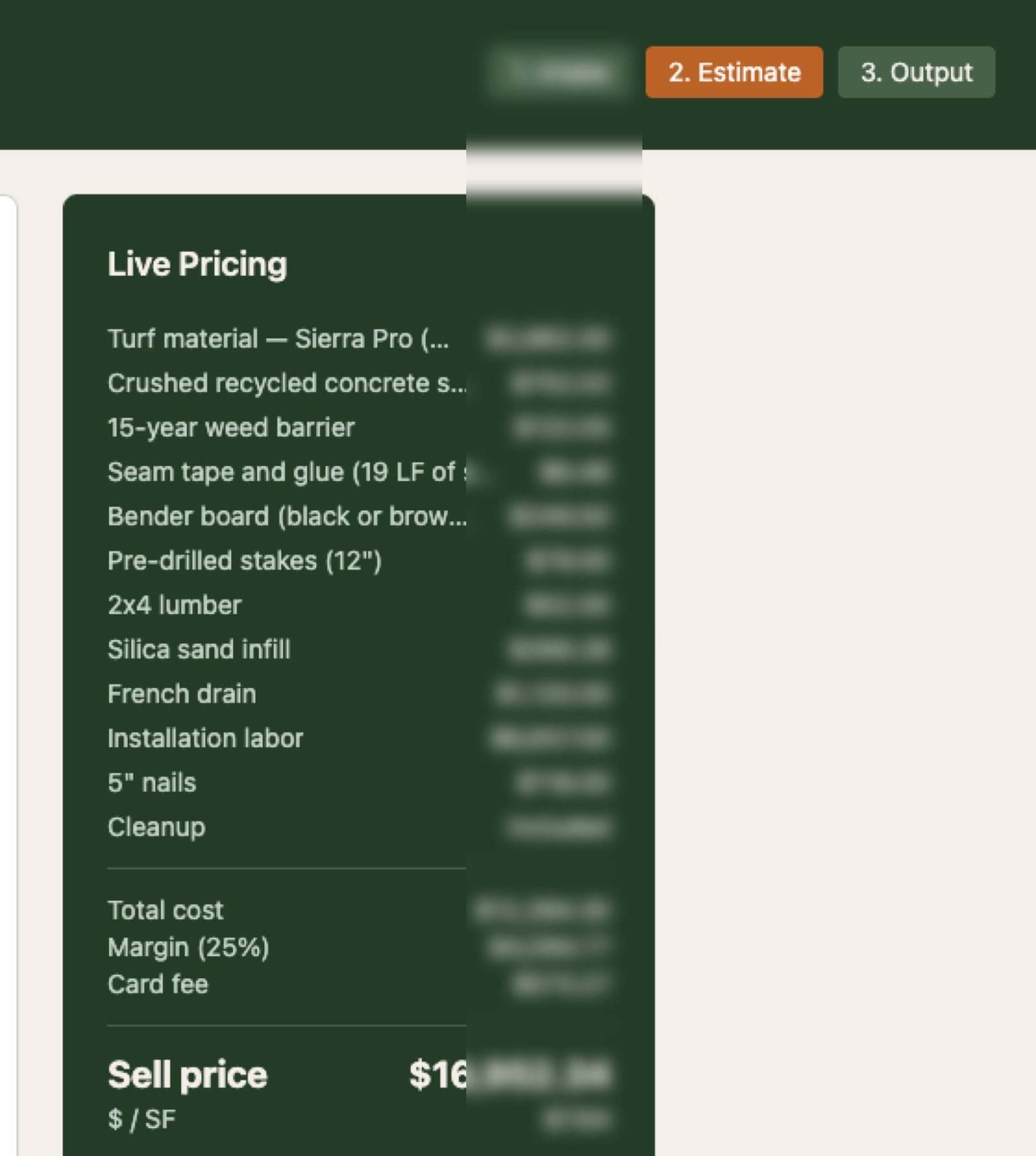Select the Installation labor row

[x=206, y=738]
